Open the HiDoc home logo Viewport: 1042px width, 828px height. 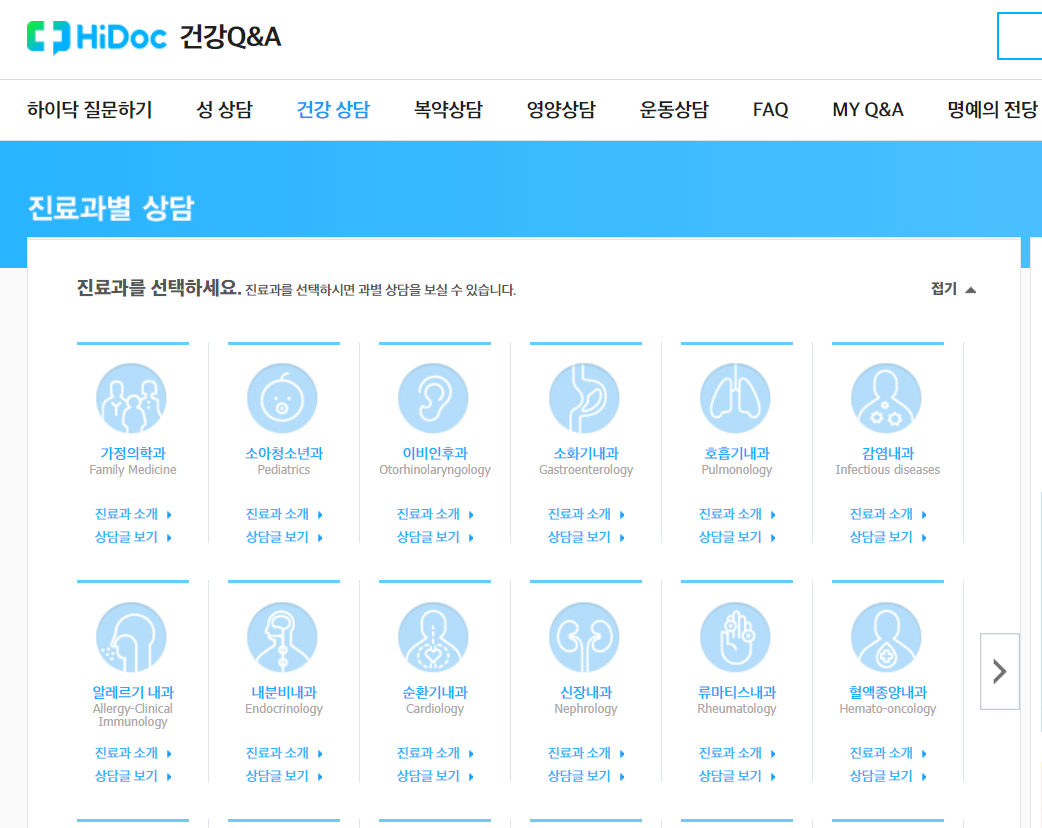click(x=97, y=37)
